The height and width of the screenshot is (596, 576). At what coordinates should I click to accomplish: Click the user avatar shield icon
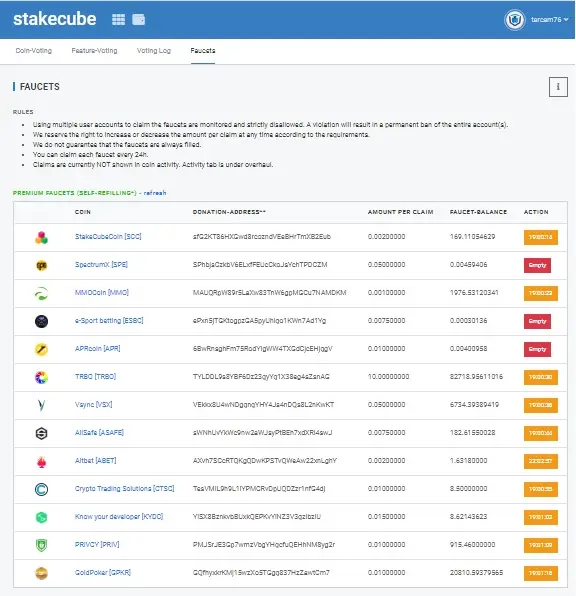pos(515,20)
